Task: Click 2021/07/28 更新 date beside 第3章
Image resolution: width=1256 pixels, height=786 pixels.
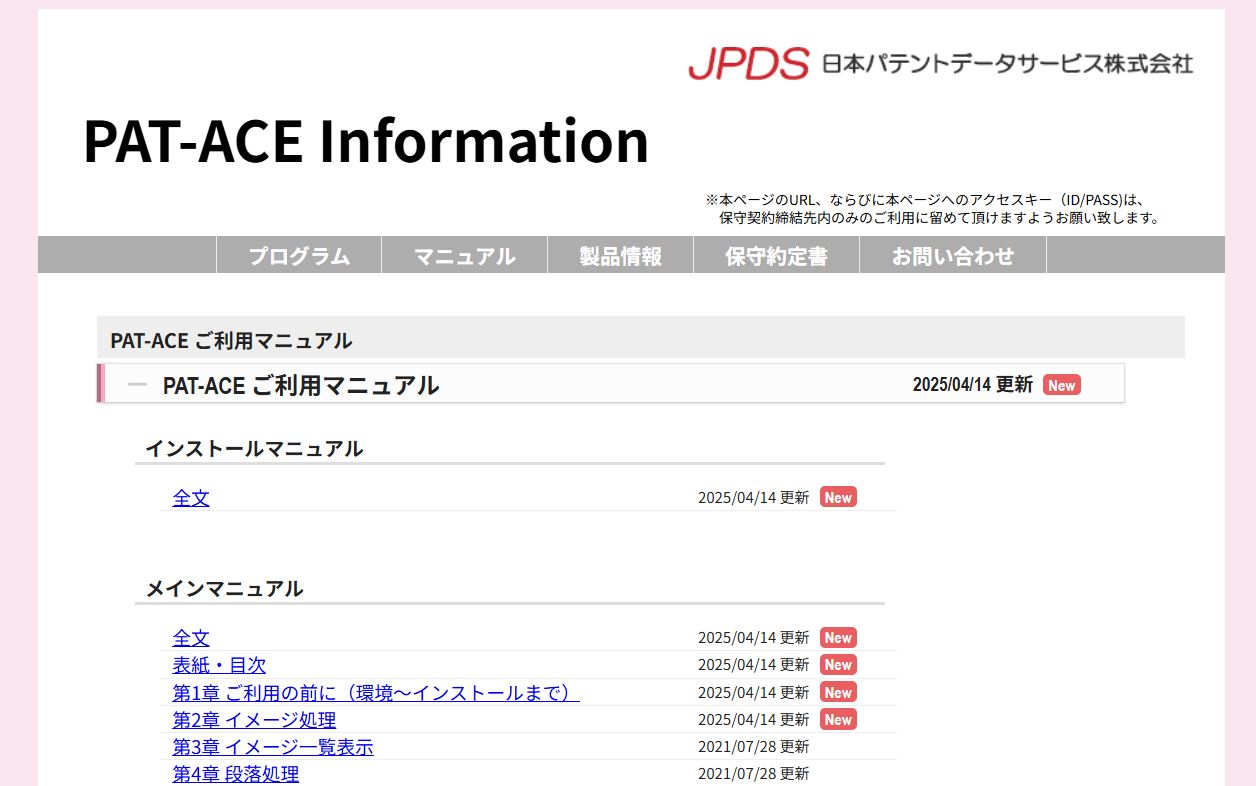Action: tap(753, 746)
